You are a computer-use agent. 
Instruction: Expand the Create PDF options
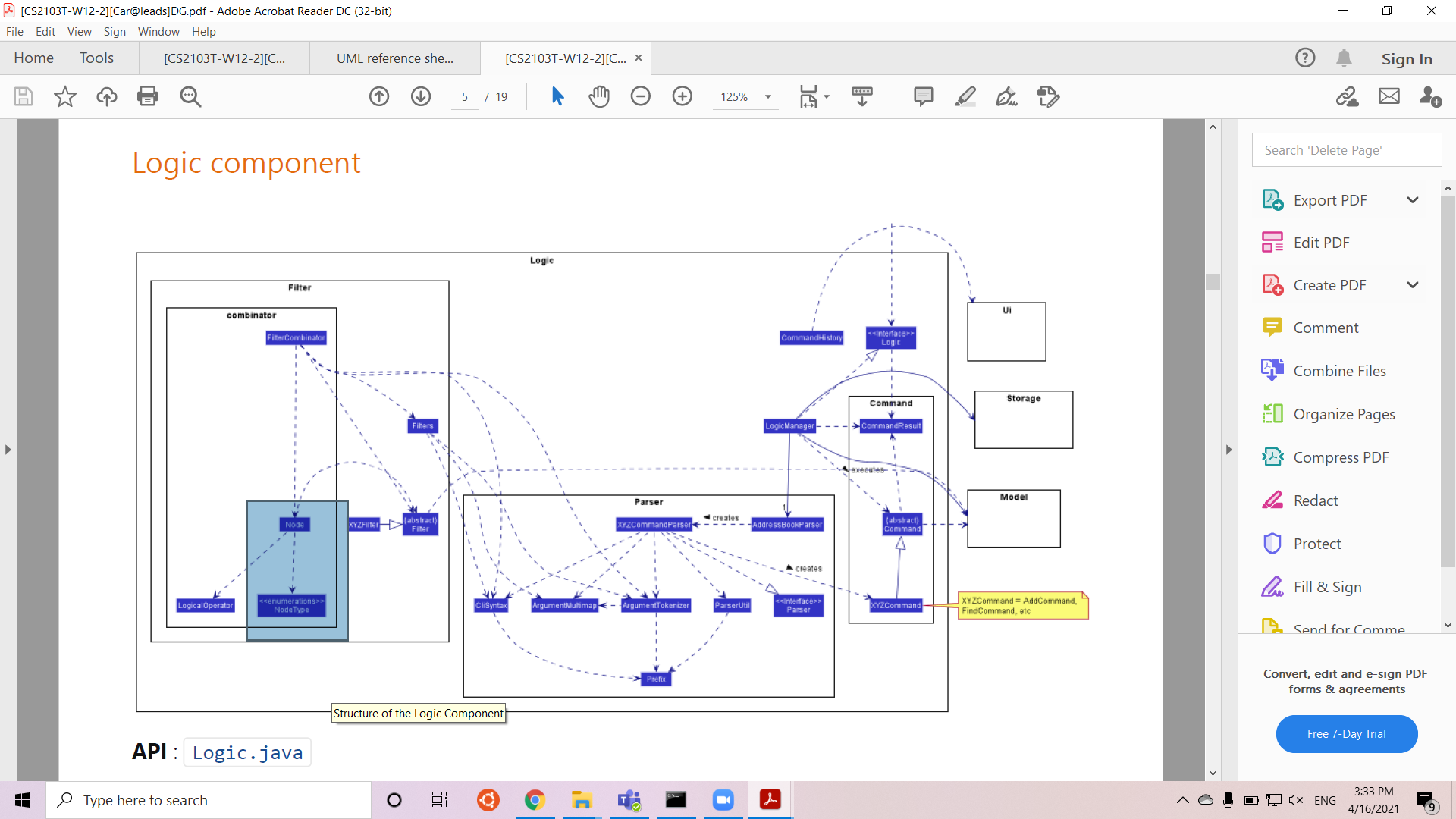click(1412, 285)
